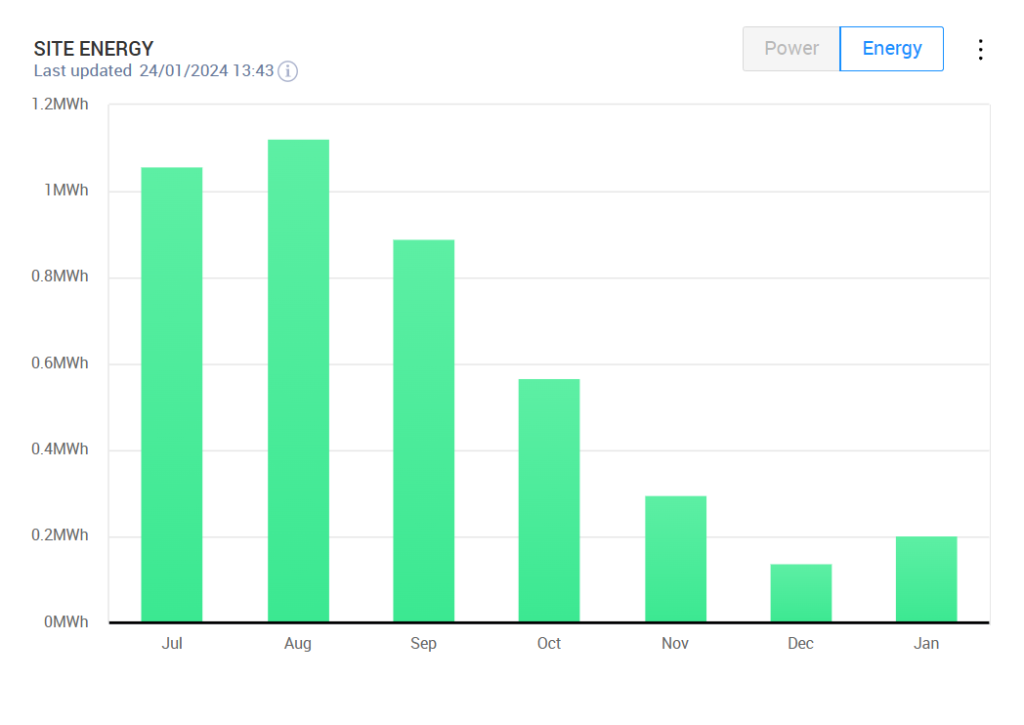Select the December bar
Image resolution: width=1024 pixels, height=725 pixels.
(x=799, y=590)
